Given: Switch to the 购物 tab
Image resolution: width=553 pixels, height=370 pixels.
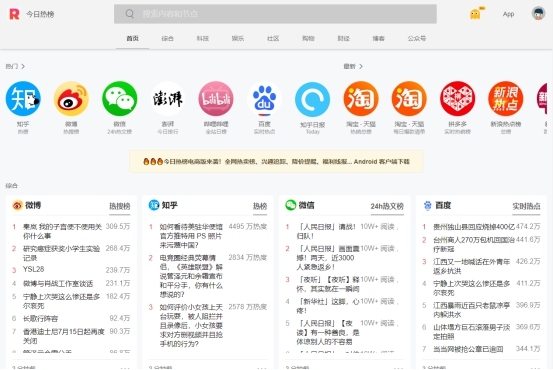Looking at the screenshot, I should point(308,38).
